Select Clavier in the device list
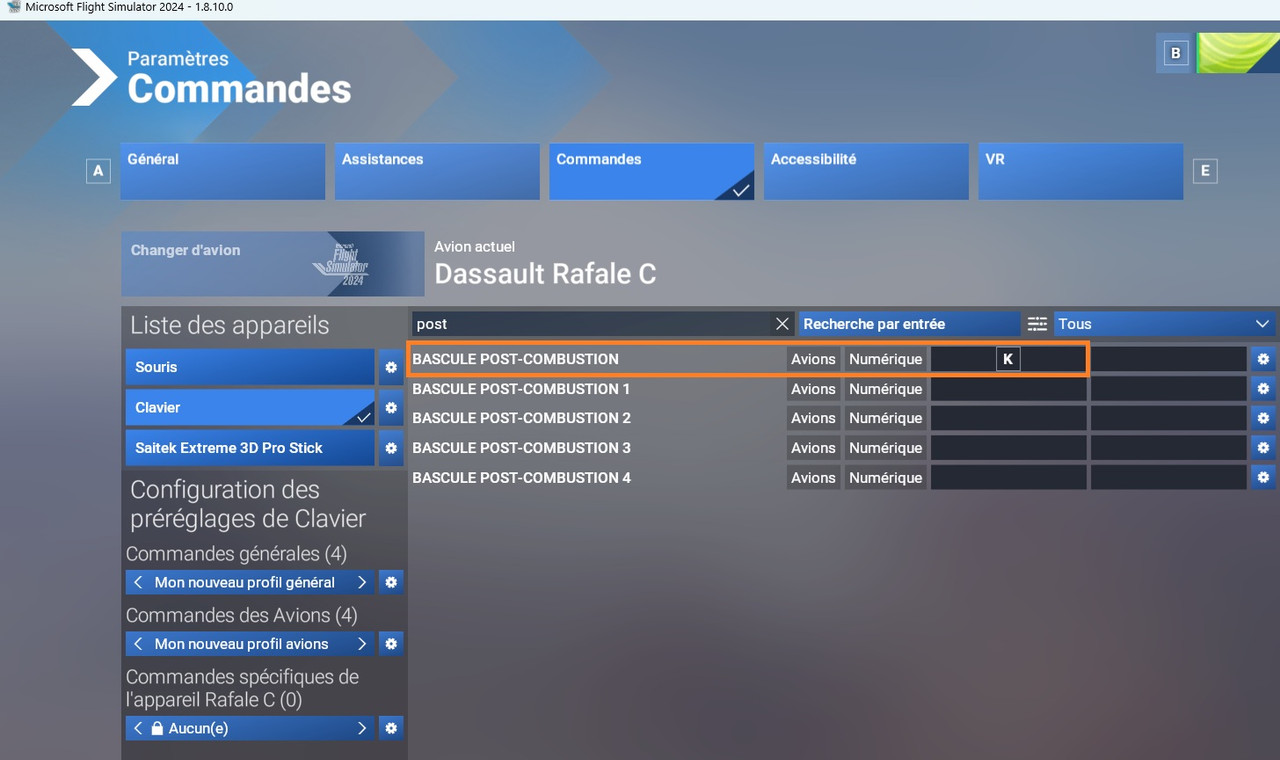Viewport: 1280px width, 760px height. tap(250, 408)
